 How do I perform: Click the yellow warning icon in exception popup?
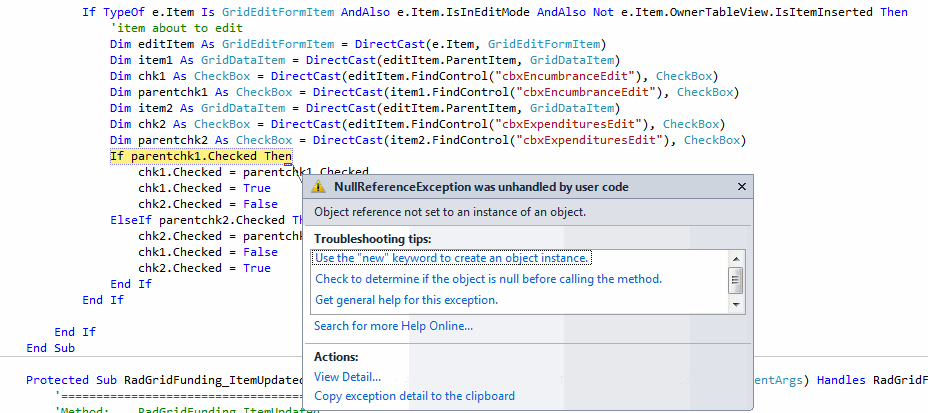click(318, 187)
